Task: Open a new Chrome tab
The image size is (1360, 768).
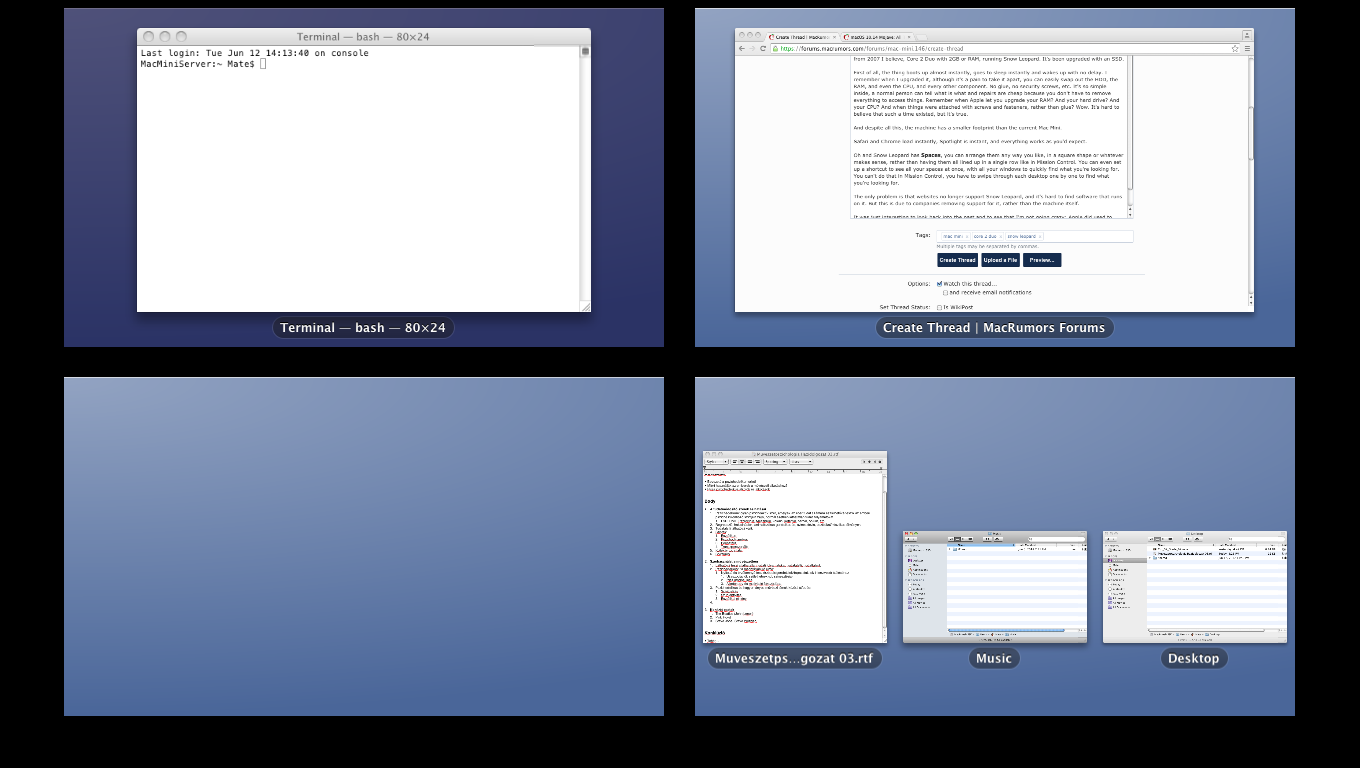Action: pos(921,37)
